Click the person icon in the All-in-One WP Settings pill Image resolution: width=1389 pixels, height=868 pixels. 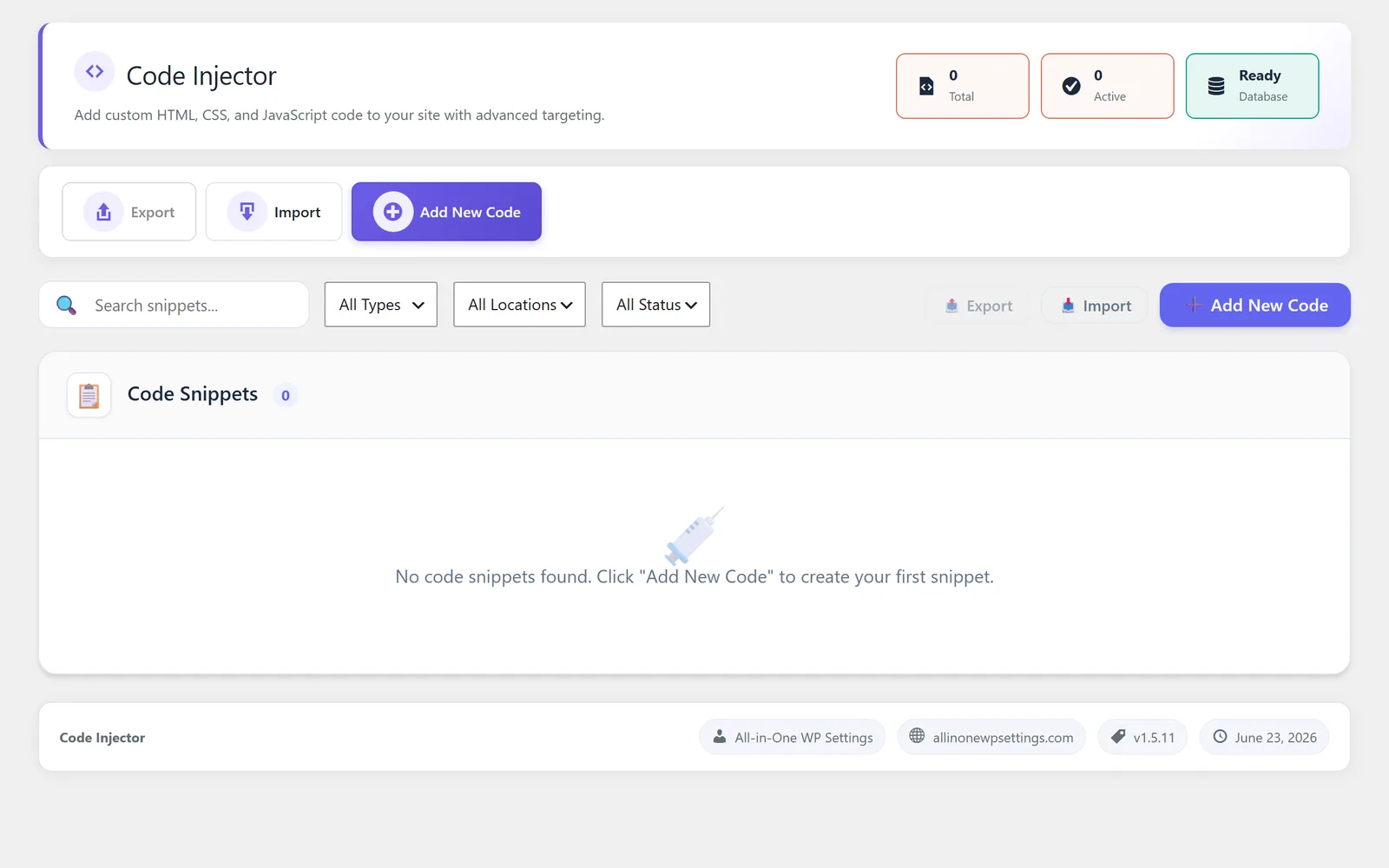coord(720,737)
